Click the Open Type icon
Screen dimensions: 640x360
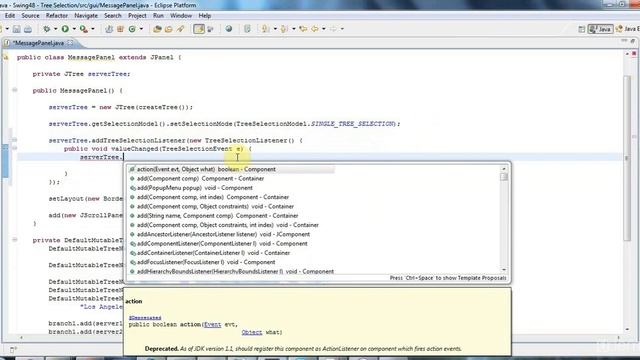coord(157,29)
